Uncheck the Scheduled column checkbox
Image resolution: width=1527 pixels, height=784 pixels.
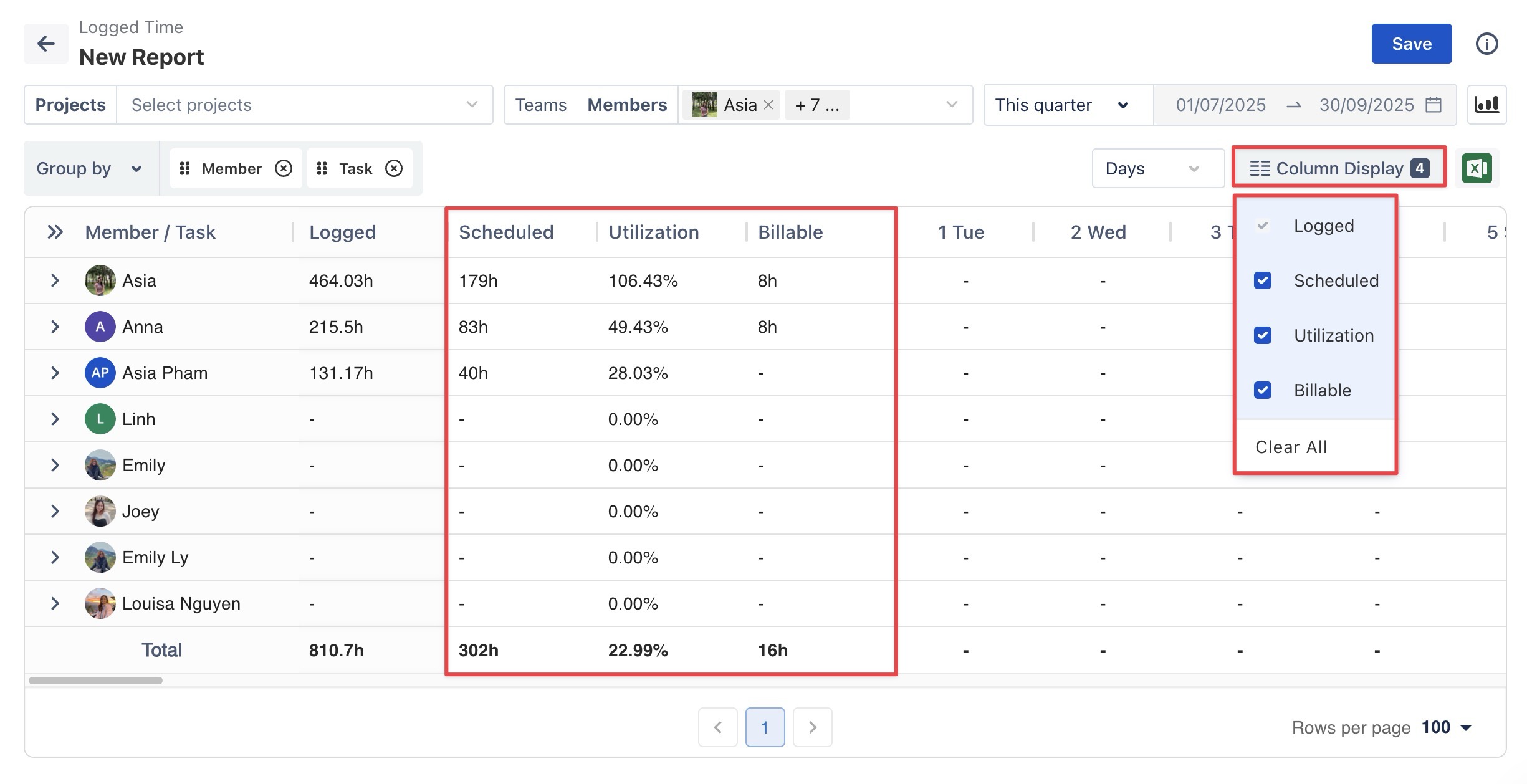click(1263, 280)
